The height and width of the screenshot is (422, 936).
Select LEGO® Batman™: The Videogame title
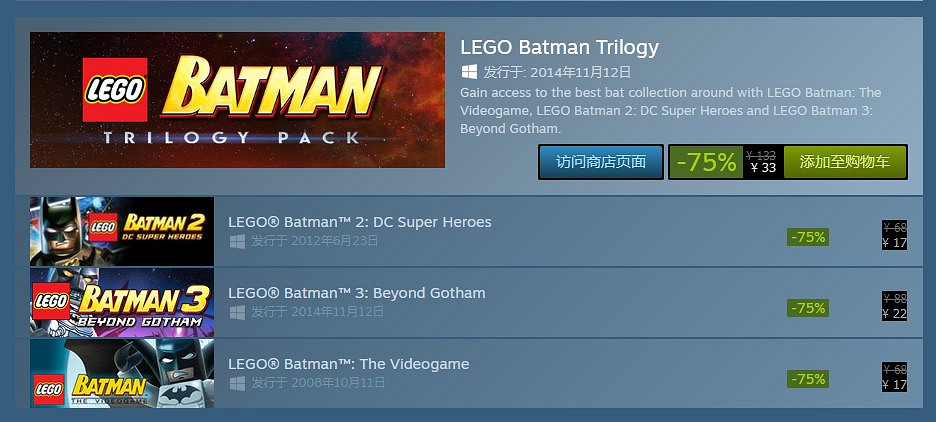click(349, 364)
